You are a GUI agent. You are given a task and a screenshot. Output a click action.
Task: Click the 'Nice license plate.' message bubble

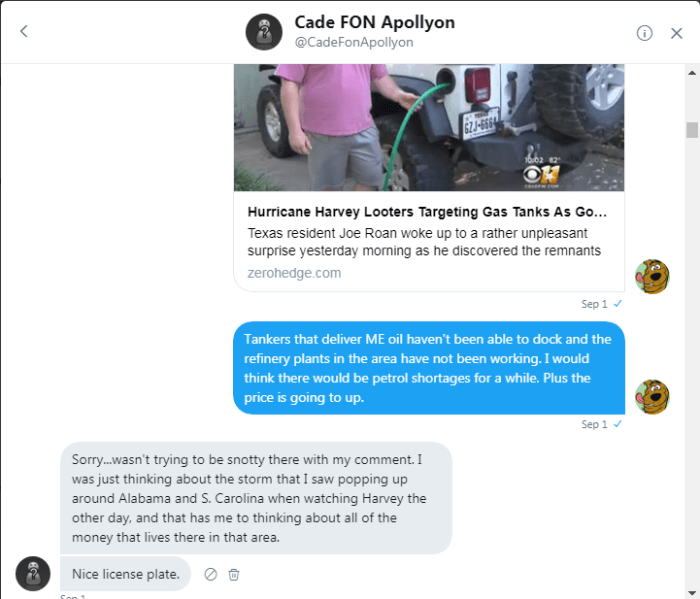(x=125, y=574)
